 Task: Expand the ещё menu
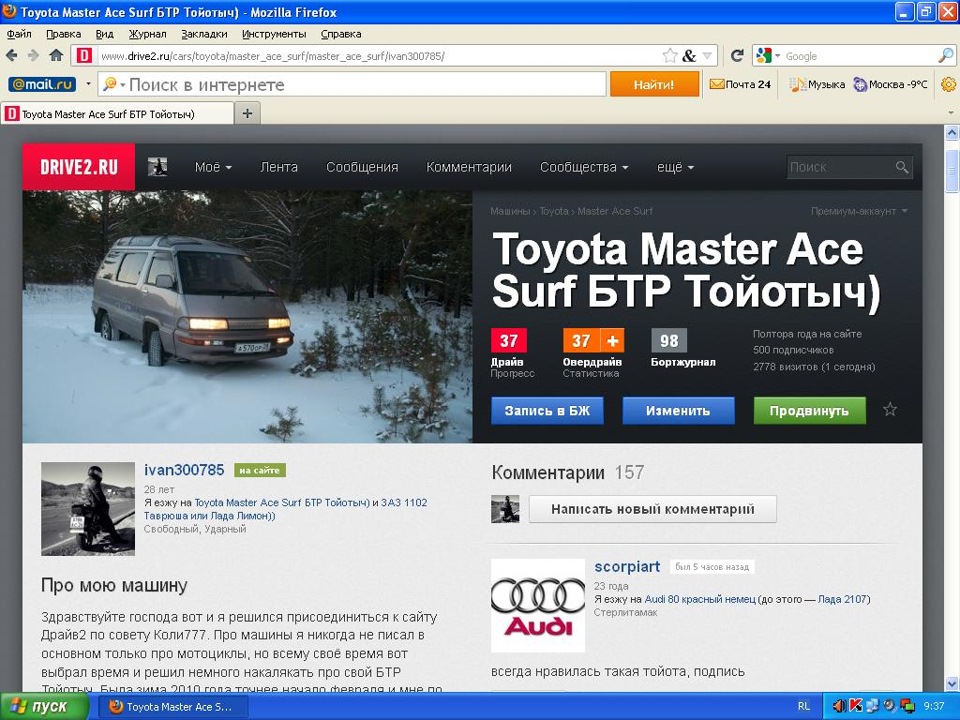coord(674,167)
